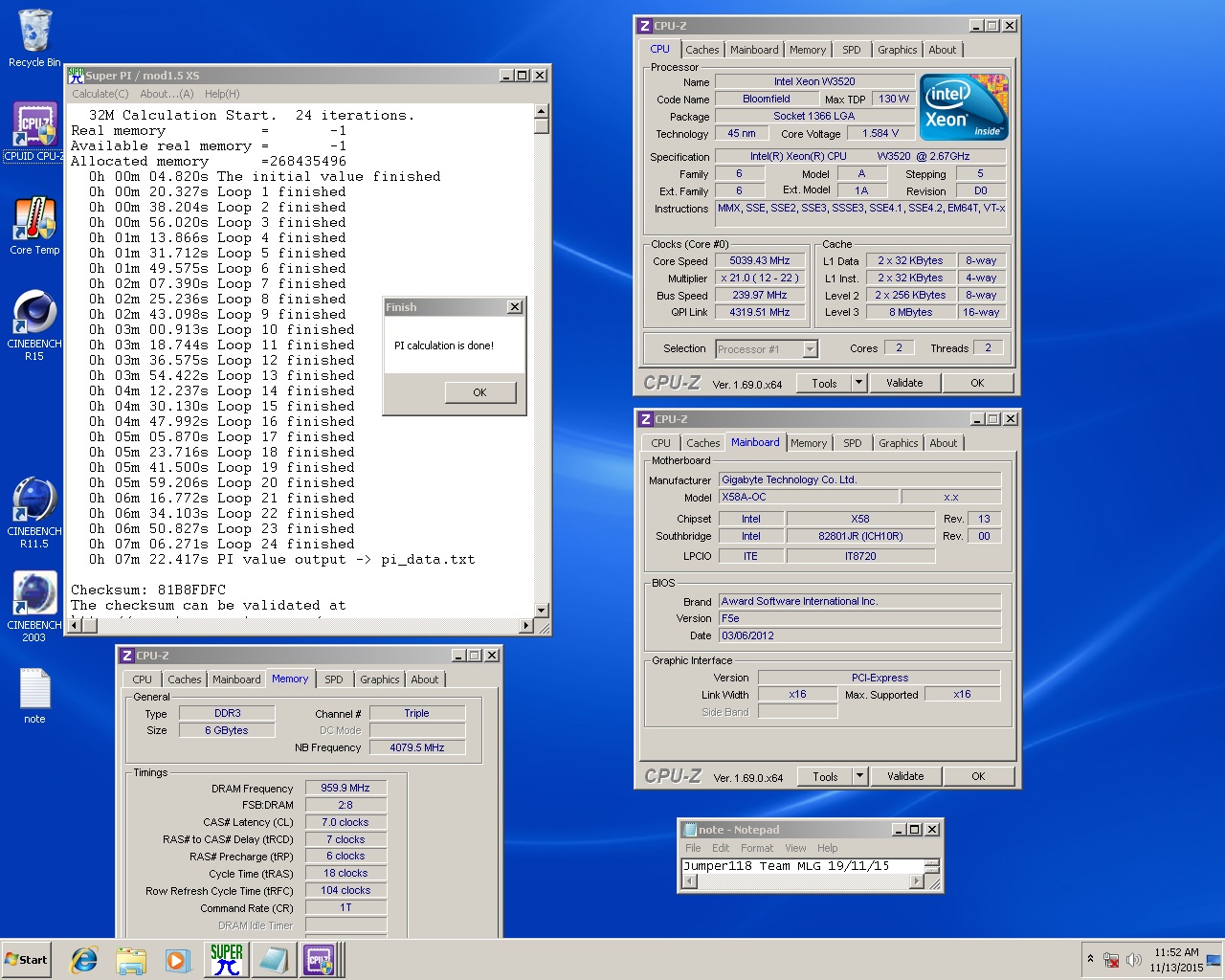Click Notepad horizontal scrollbar left arrow

(x=687, y=881)
